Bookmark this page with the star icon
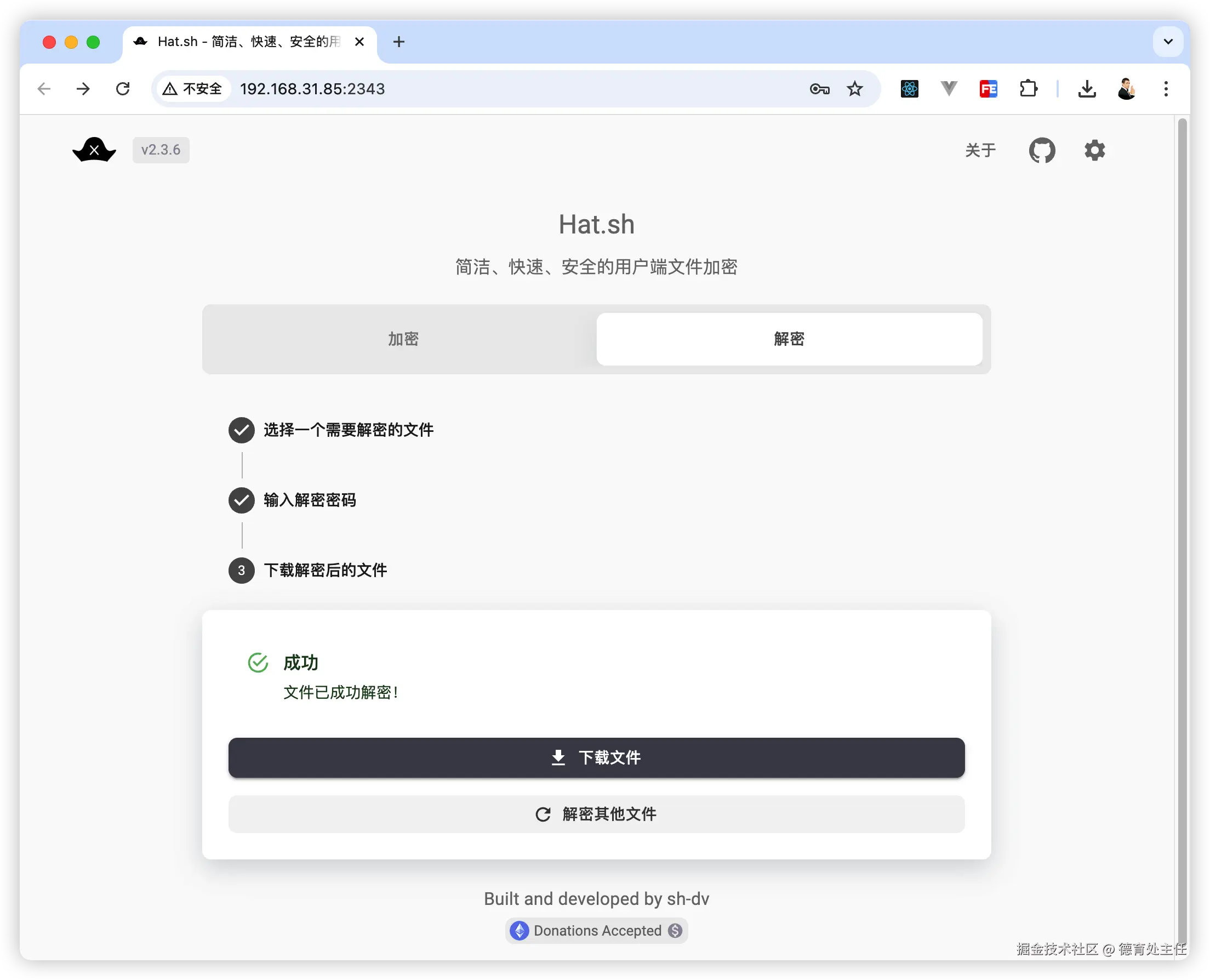Screen dimensions: 1210x980 coord(854,89)
